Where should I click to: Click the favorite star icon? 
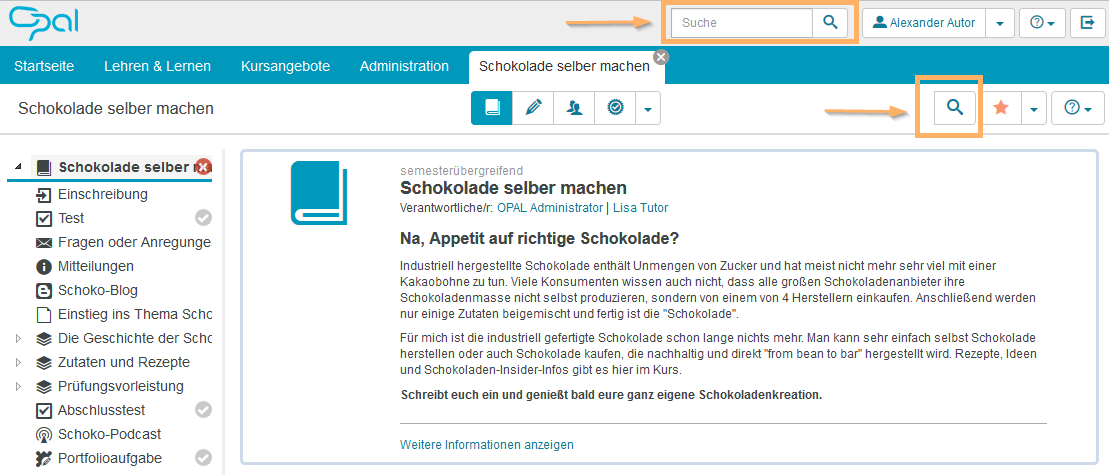point(1001,108)
